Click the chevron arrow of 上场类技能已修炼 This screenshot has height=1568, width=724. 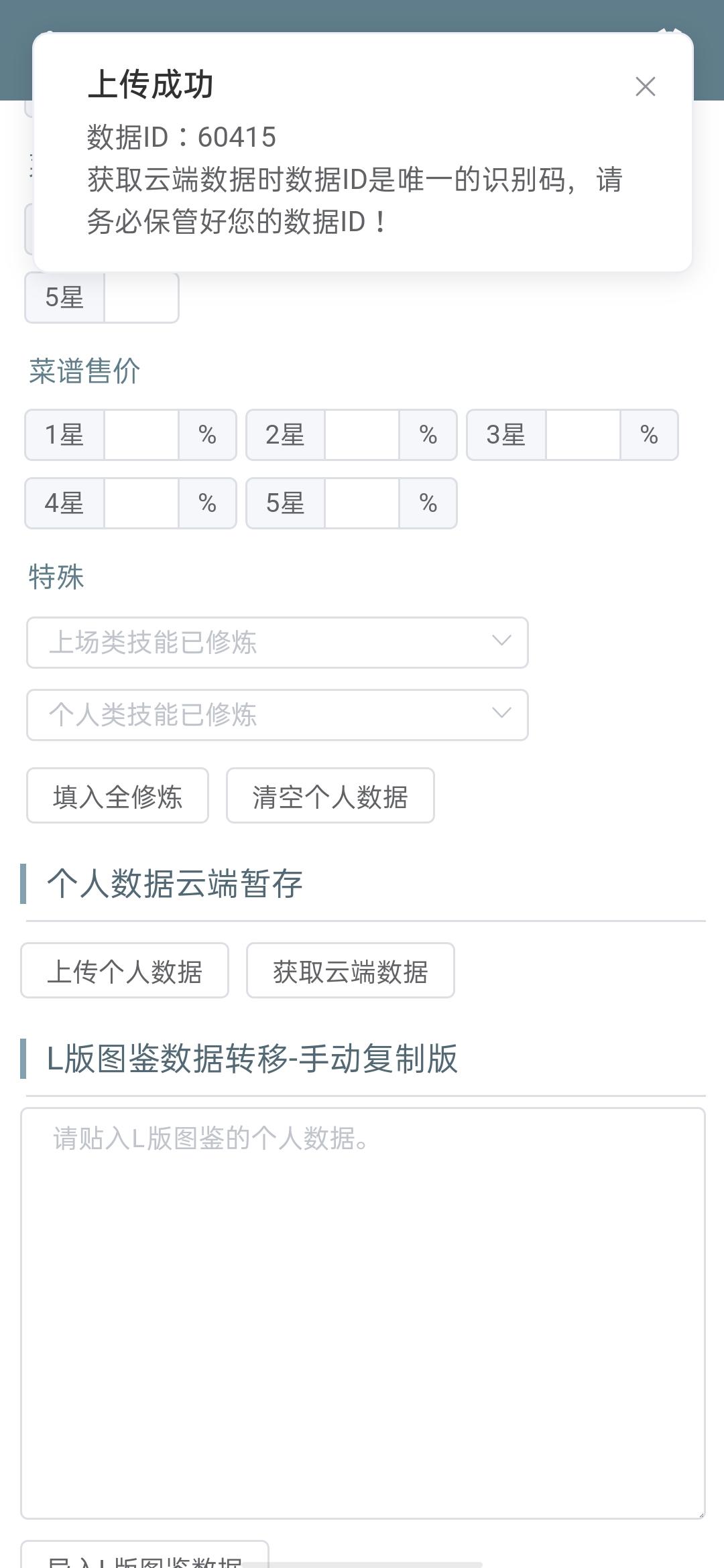(x=501, y=641)
